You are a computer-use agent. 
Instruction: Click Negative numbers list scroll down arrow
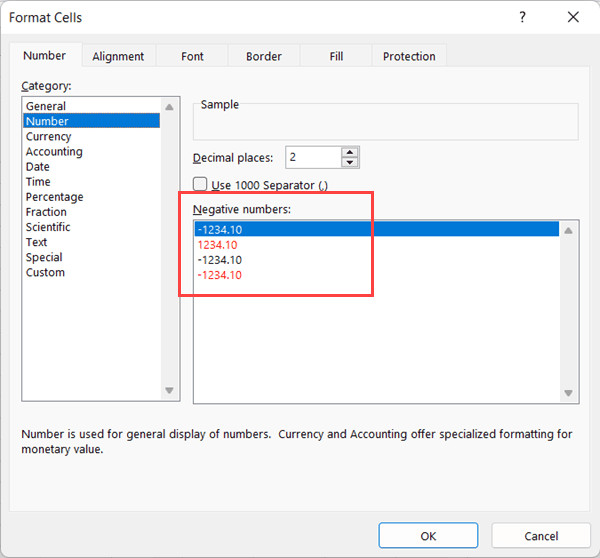click(569, 393)
